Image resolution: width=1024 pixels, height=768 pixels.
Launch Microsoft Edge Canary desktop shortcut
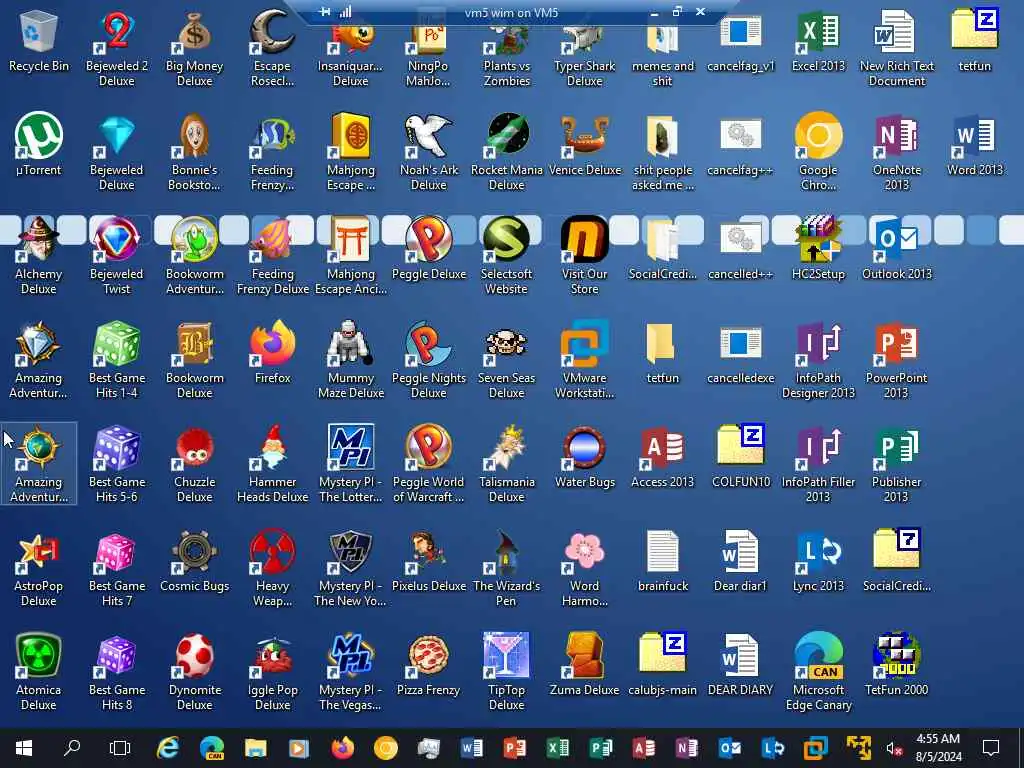click(x=818, y=671)
